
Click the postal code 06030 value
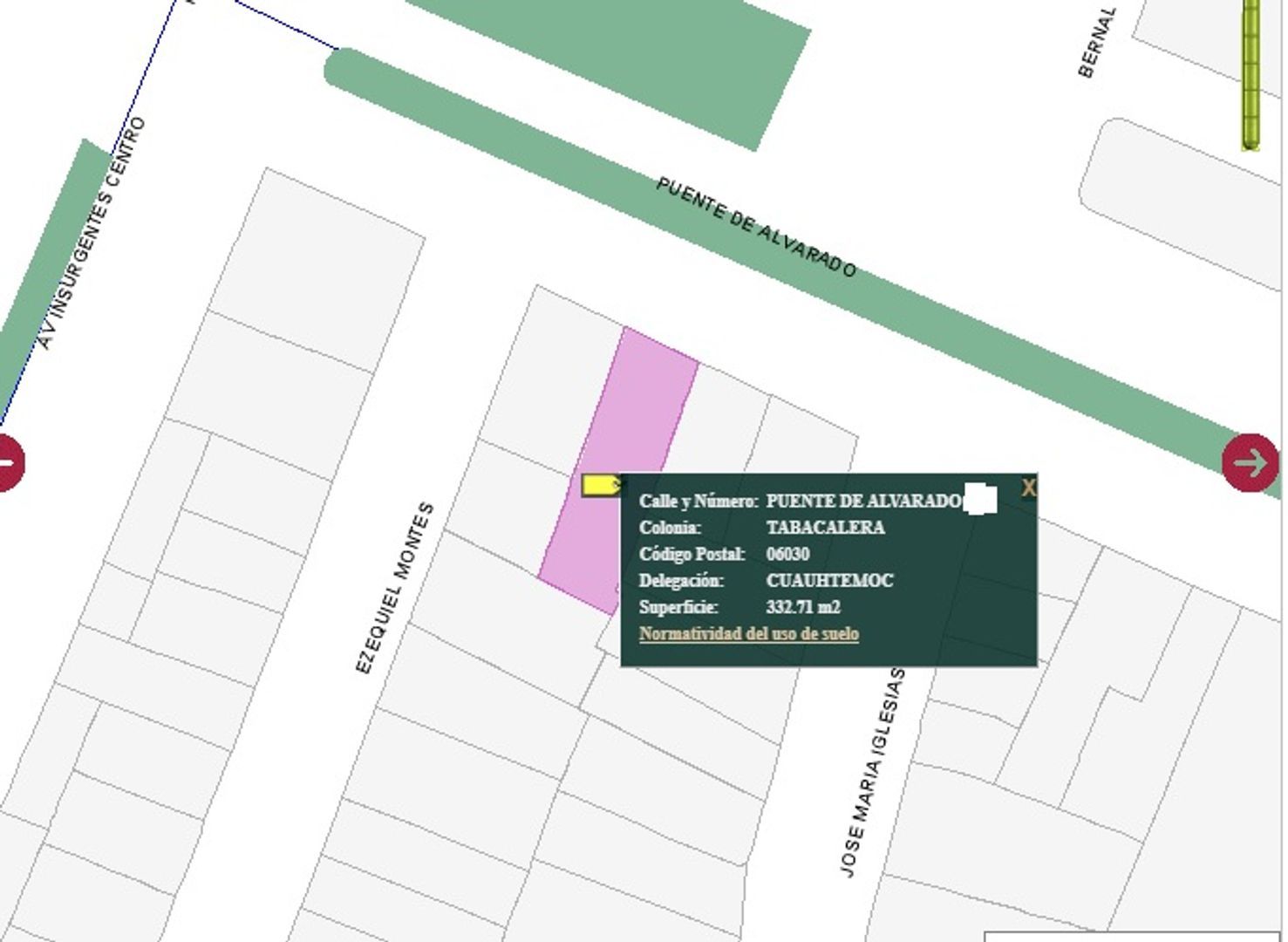point(787,554)
